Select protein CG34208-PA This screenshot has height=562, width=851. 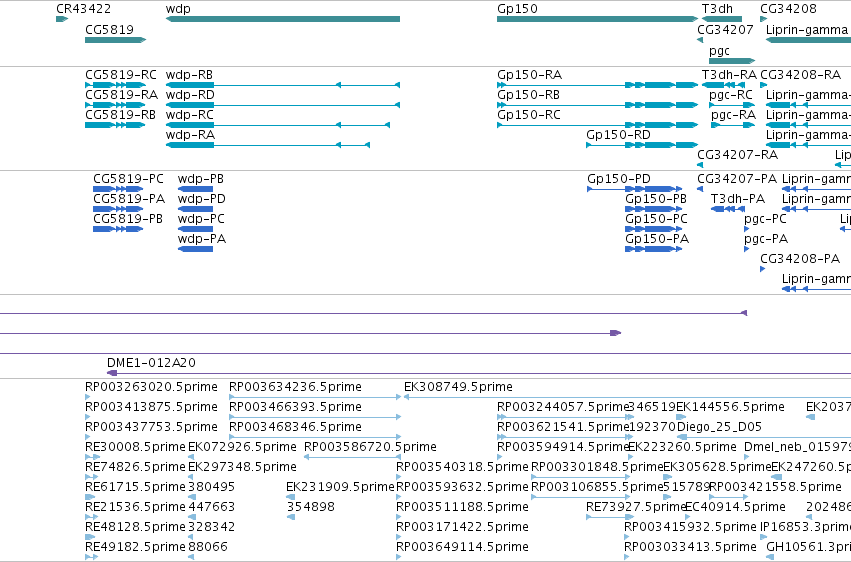tap(763, 269)
